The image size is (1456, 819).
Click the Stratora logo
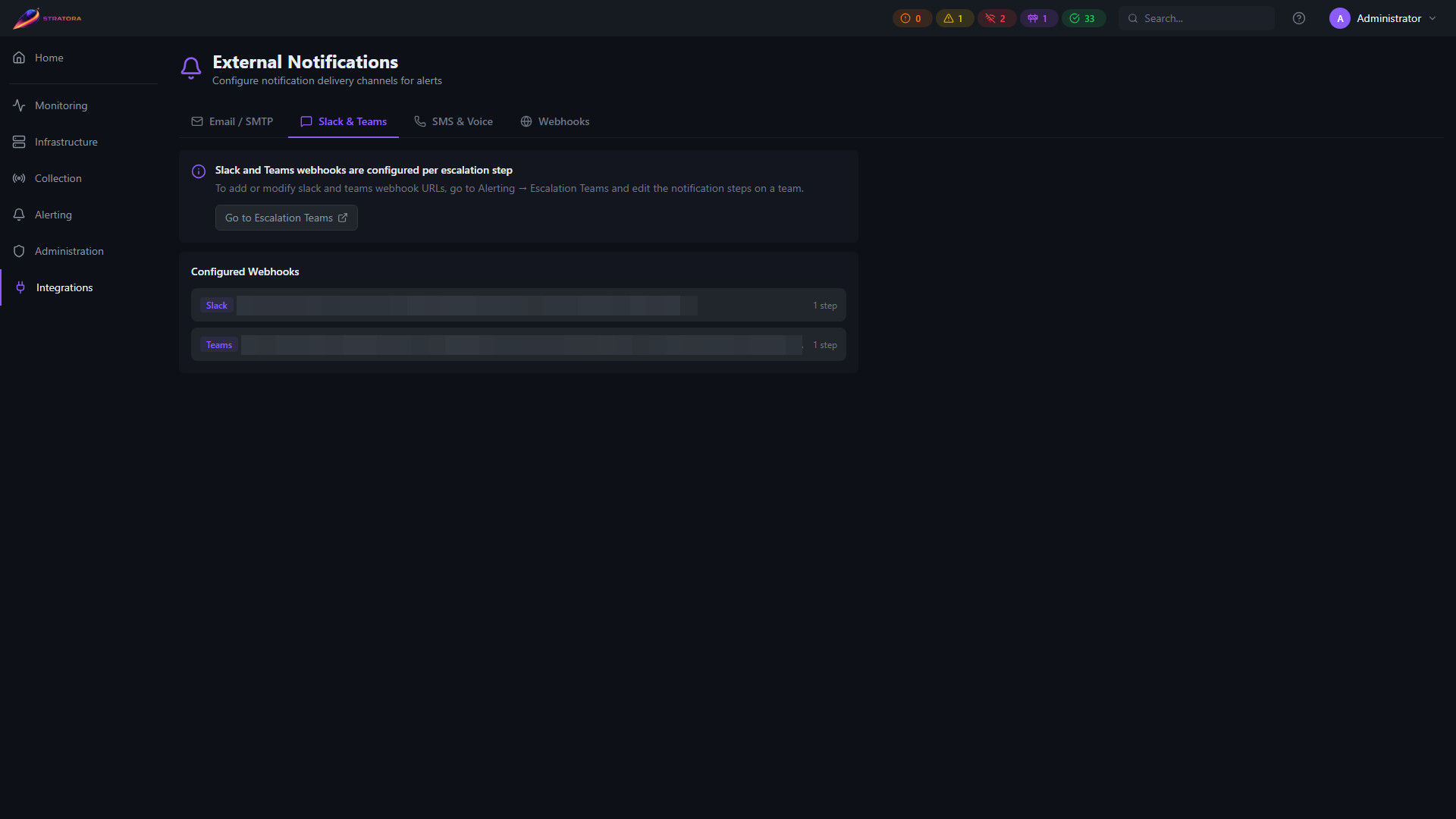[x=47, y=18]
